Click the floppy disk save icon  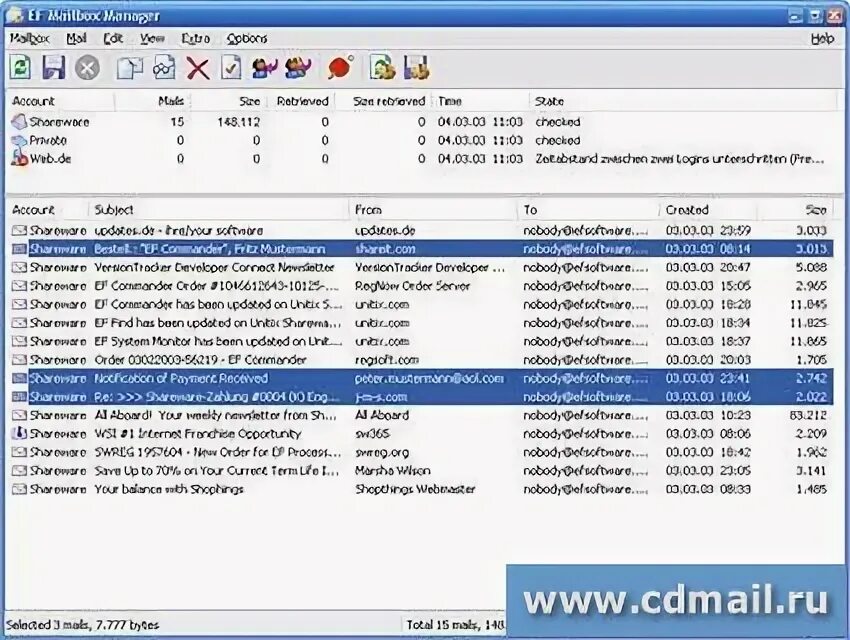(x=54, y=68)
